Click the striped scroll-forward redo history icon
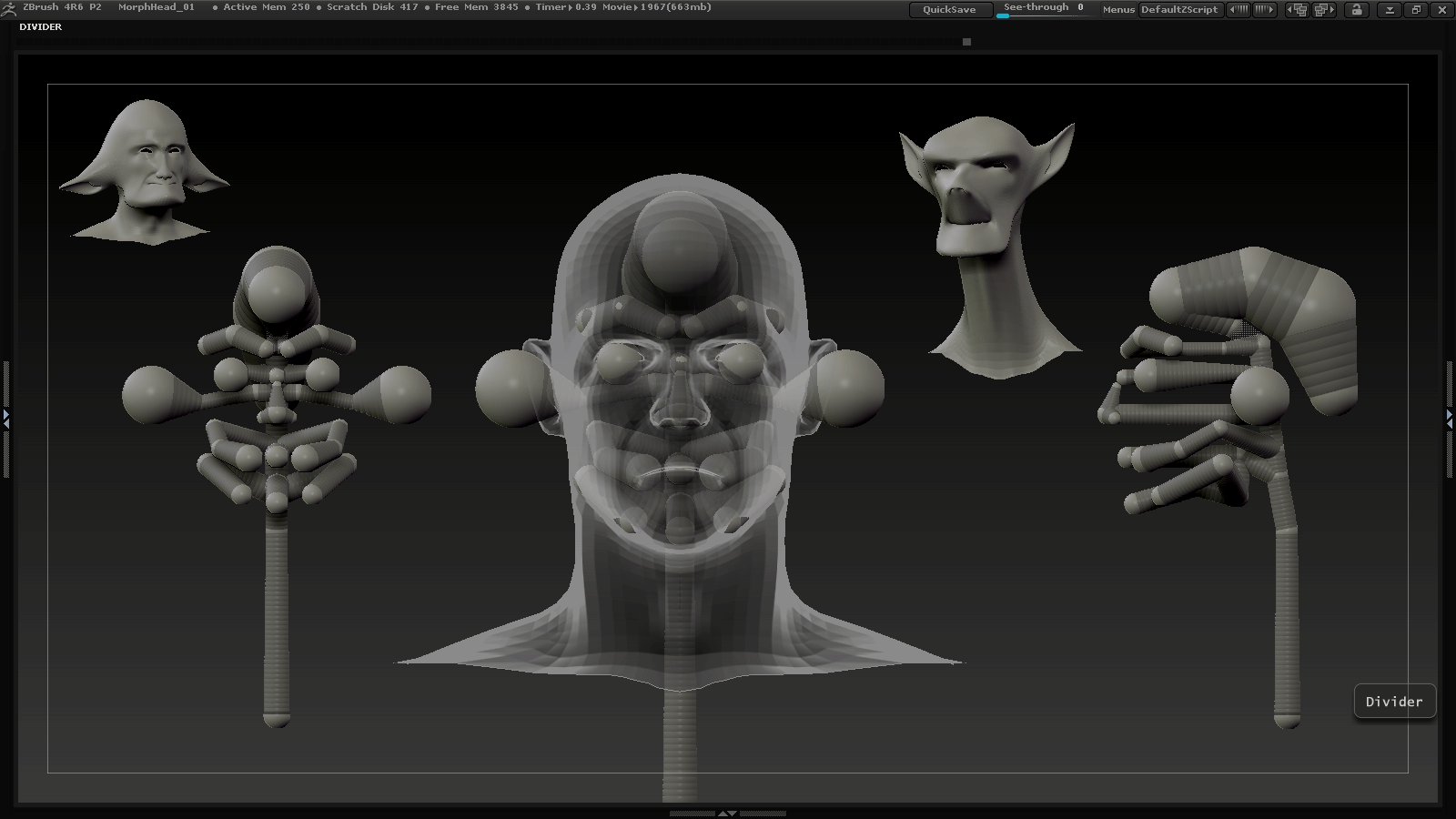This screenshot has height=819, width=1456. (1265, 8)
